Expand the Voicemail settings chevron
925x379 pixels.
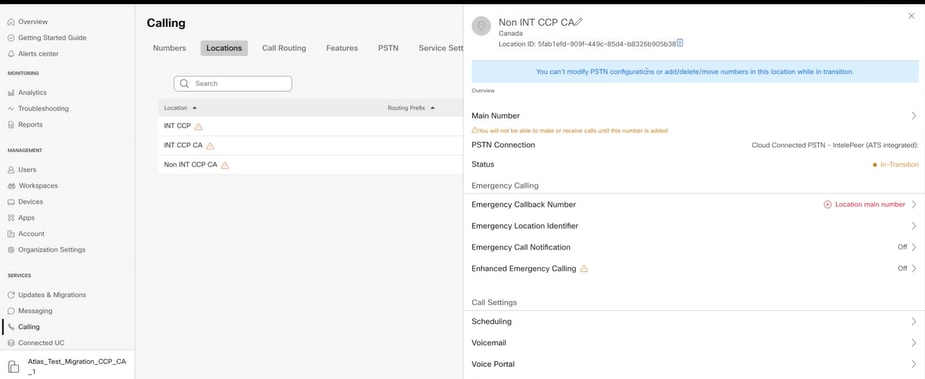coord(913,343)
